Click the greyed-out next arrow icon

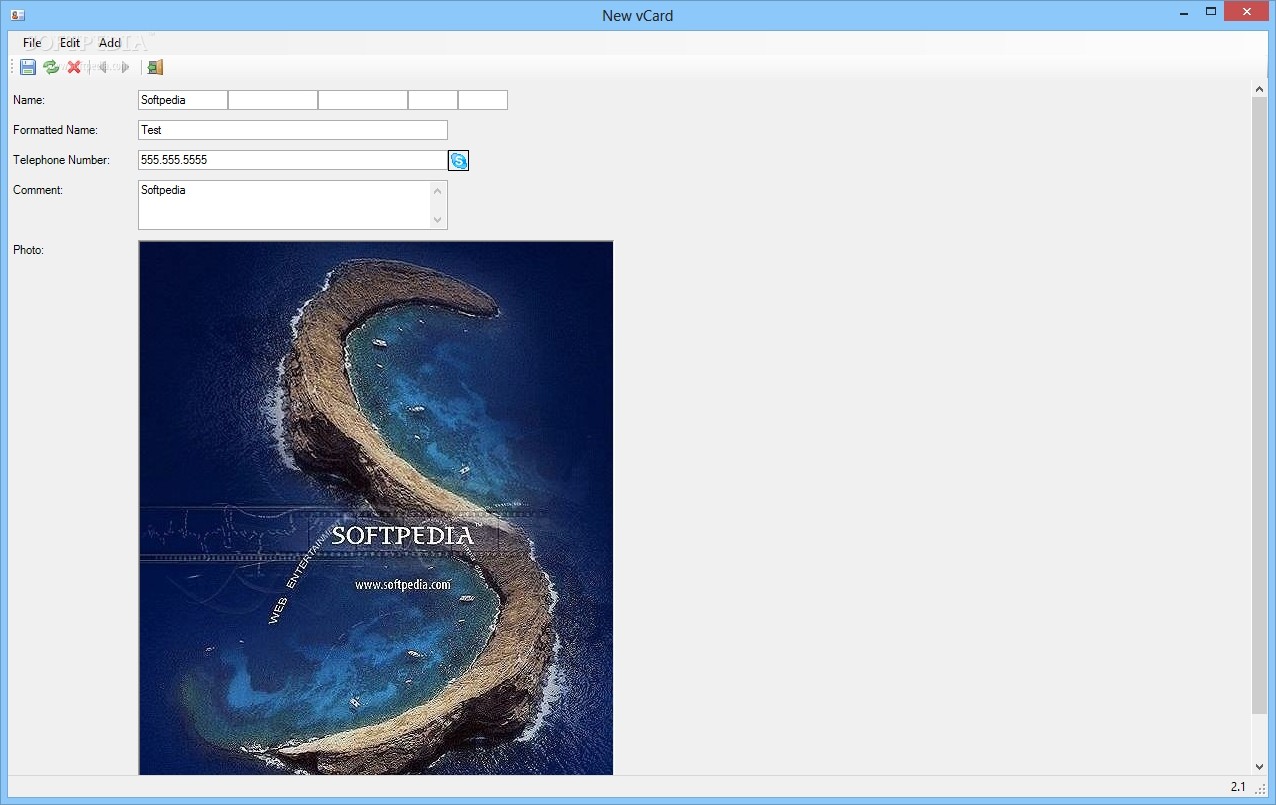pyautogui.click(x=124, y=67)
